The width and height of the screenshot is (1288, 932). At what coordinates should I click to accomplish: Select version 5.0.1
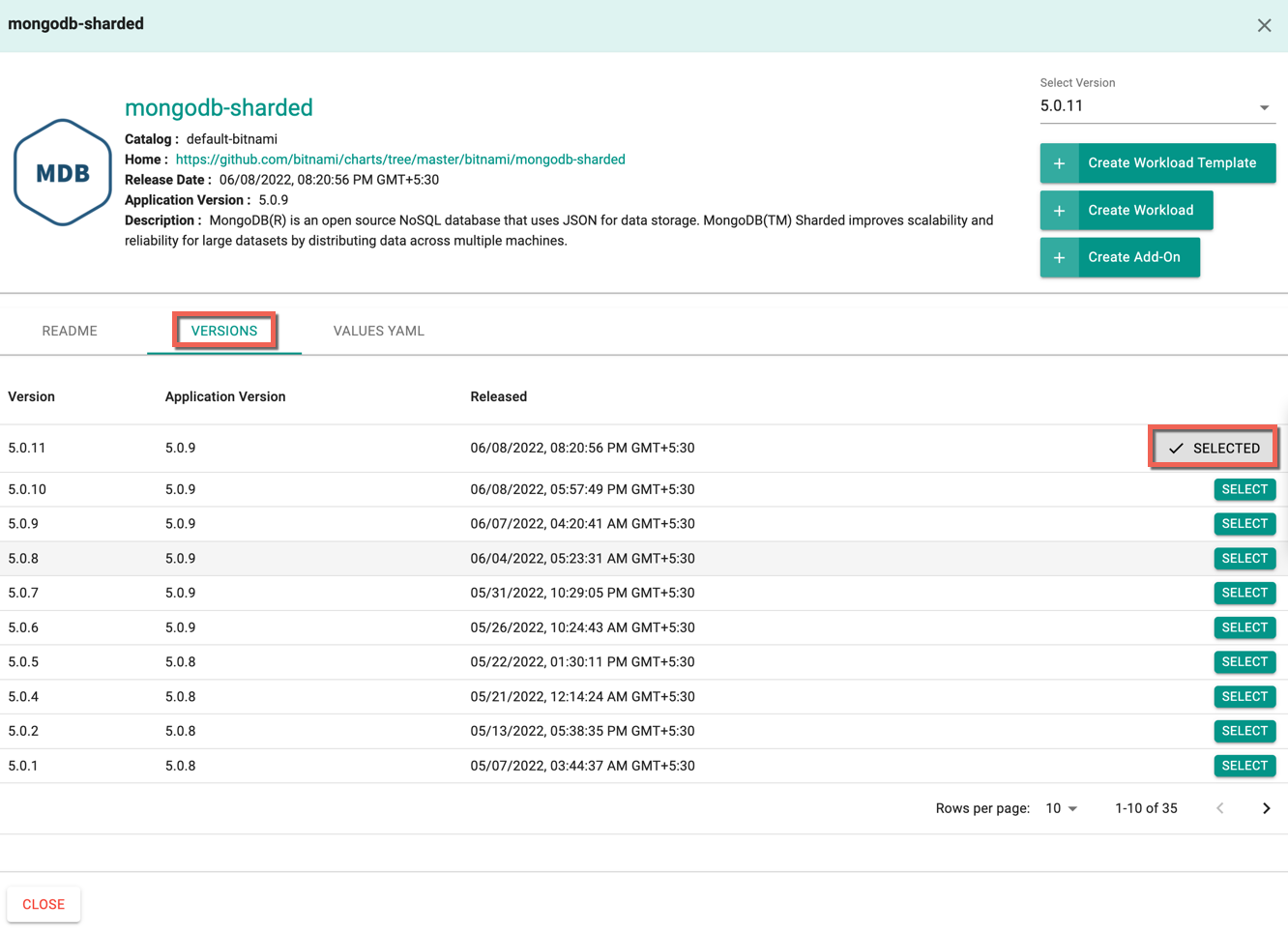tap(1244, 766)
